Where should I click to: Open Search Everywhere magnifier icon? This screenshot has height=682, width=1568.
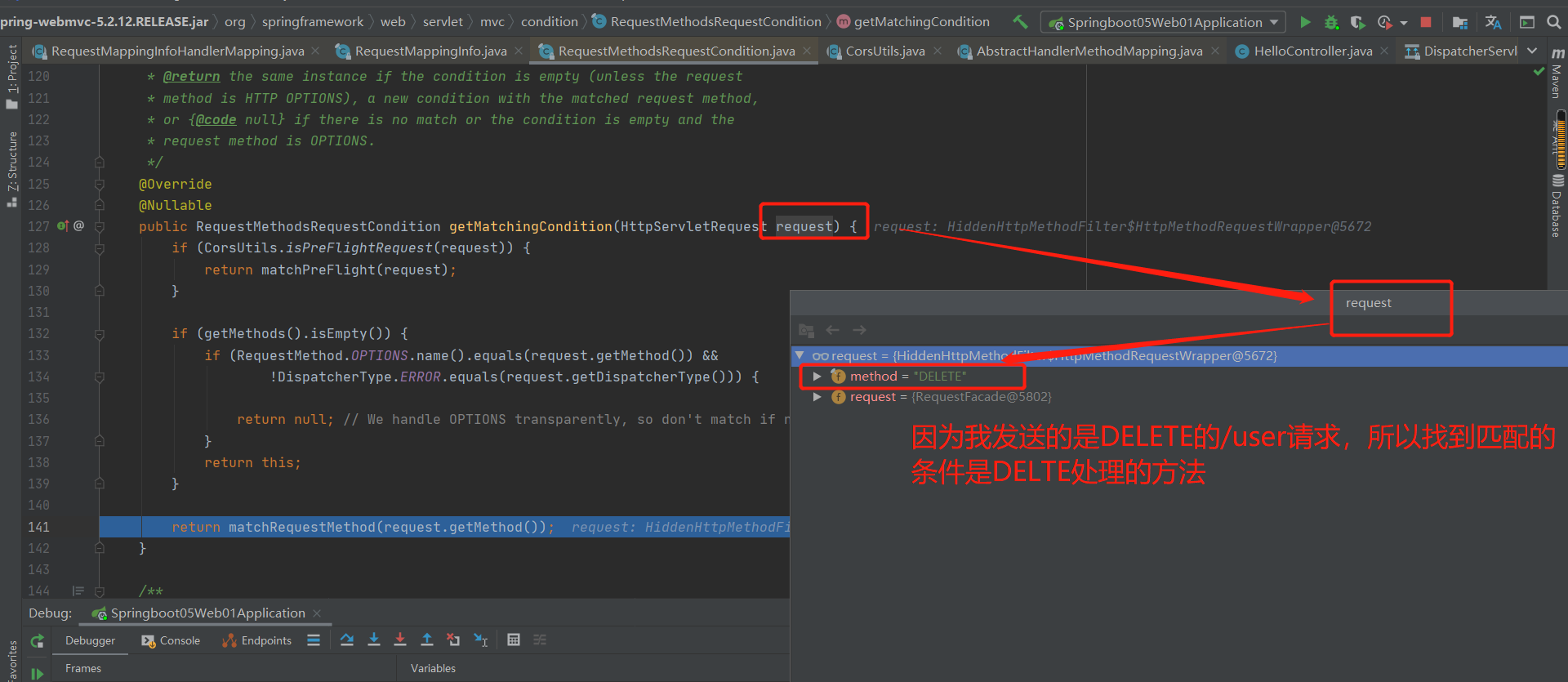pyautogui.click(x=1554, y=22)
